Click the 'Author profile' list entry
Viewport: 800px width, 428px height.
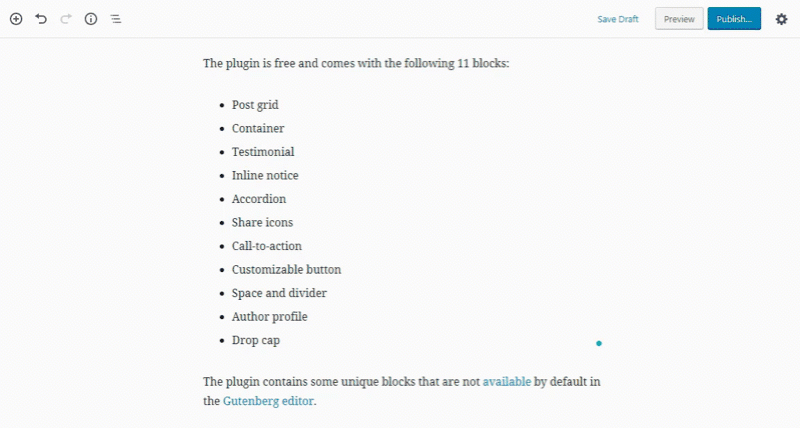click(x=269, y=317)
